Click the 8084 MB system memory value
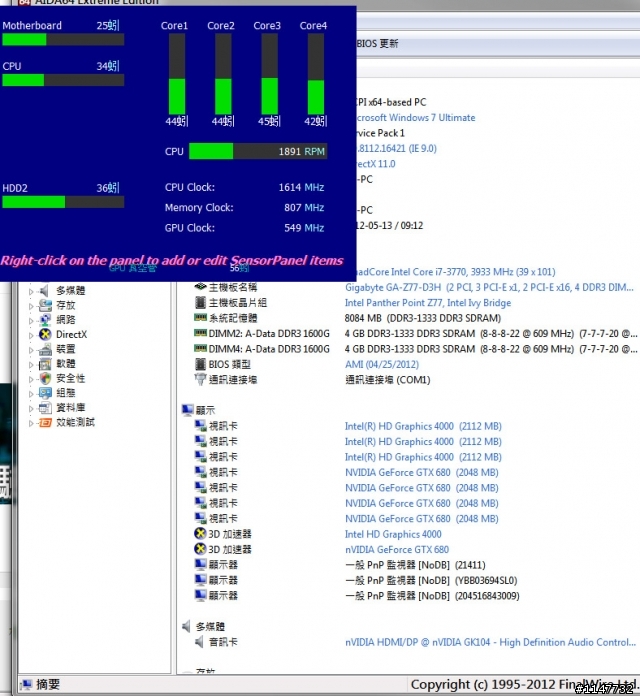640x697 pixels. tap(423, 318)
